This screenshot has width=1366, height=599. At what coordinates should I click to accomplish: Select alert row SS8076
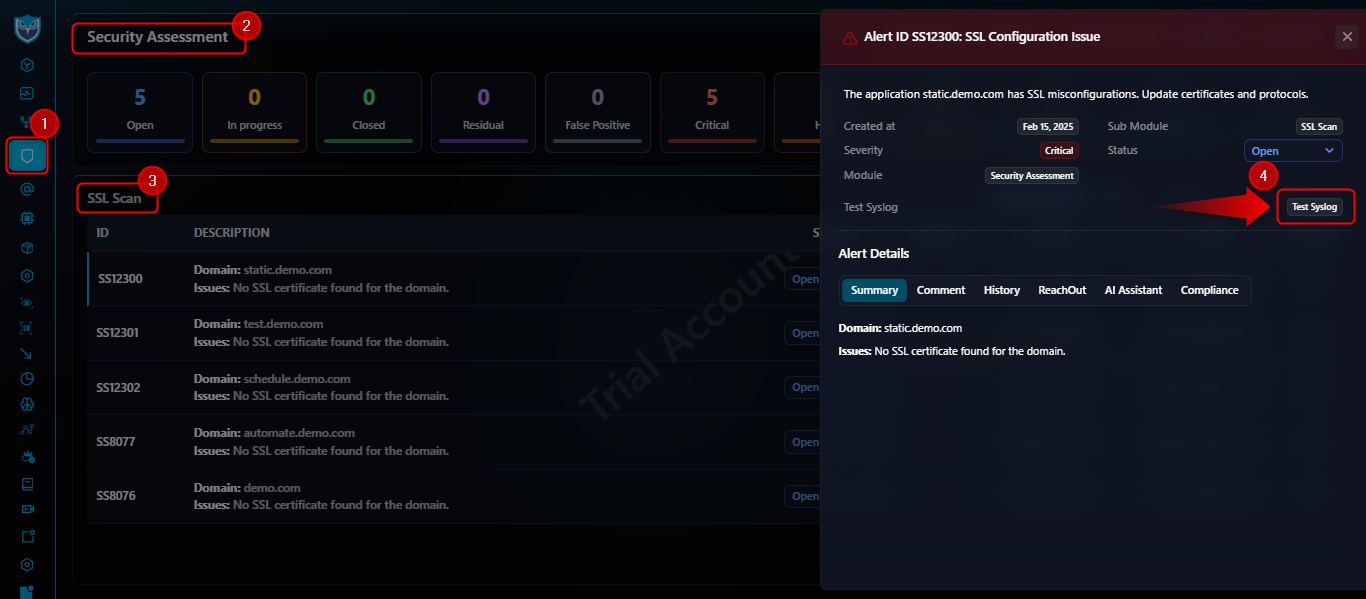coord(453,497)
